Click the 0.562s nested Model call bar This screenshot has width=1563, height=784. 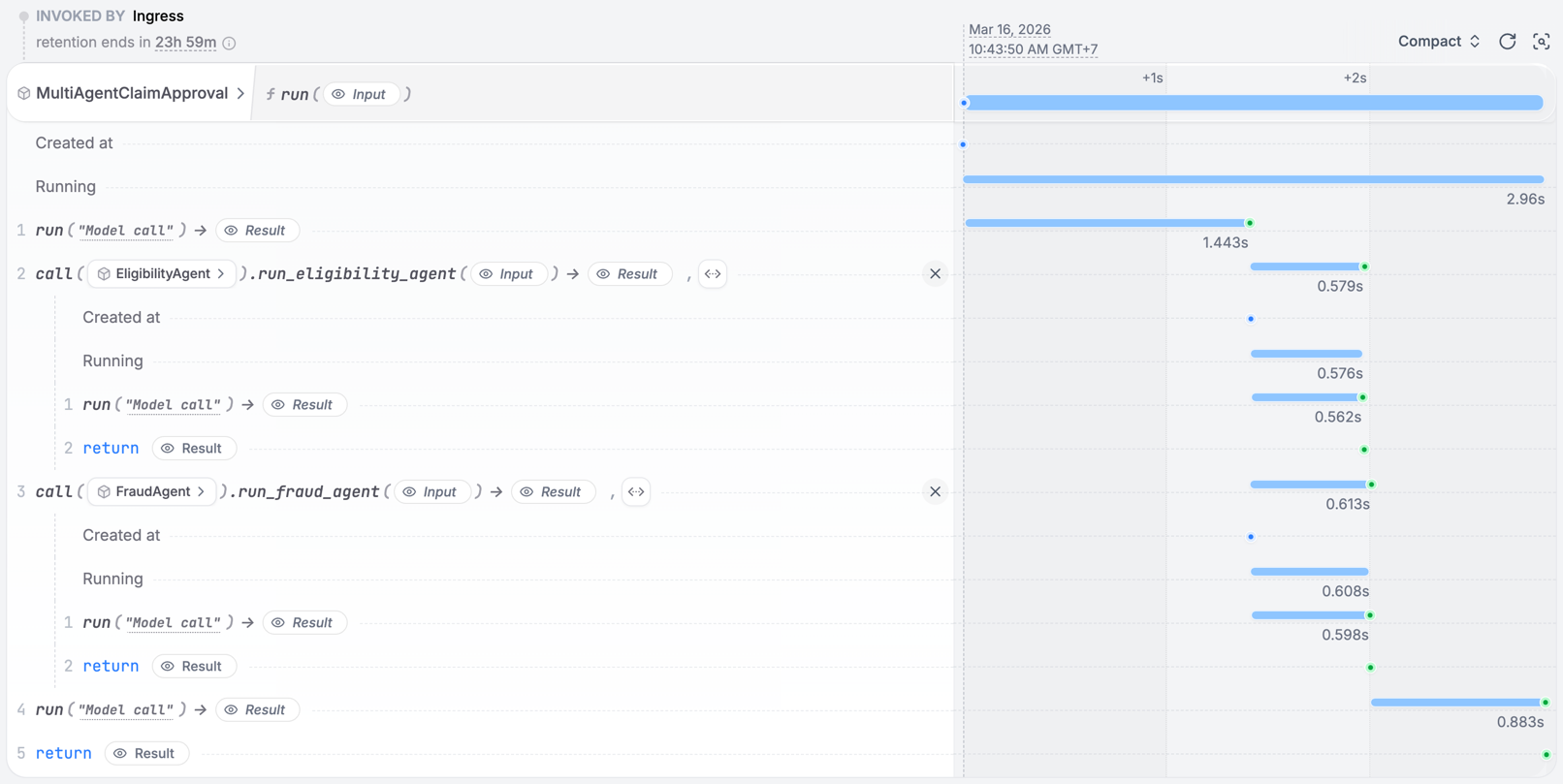coord(1305,397)
